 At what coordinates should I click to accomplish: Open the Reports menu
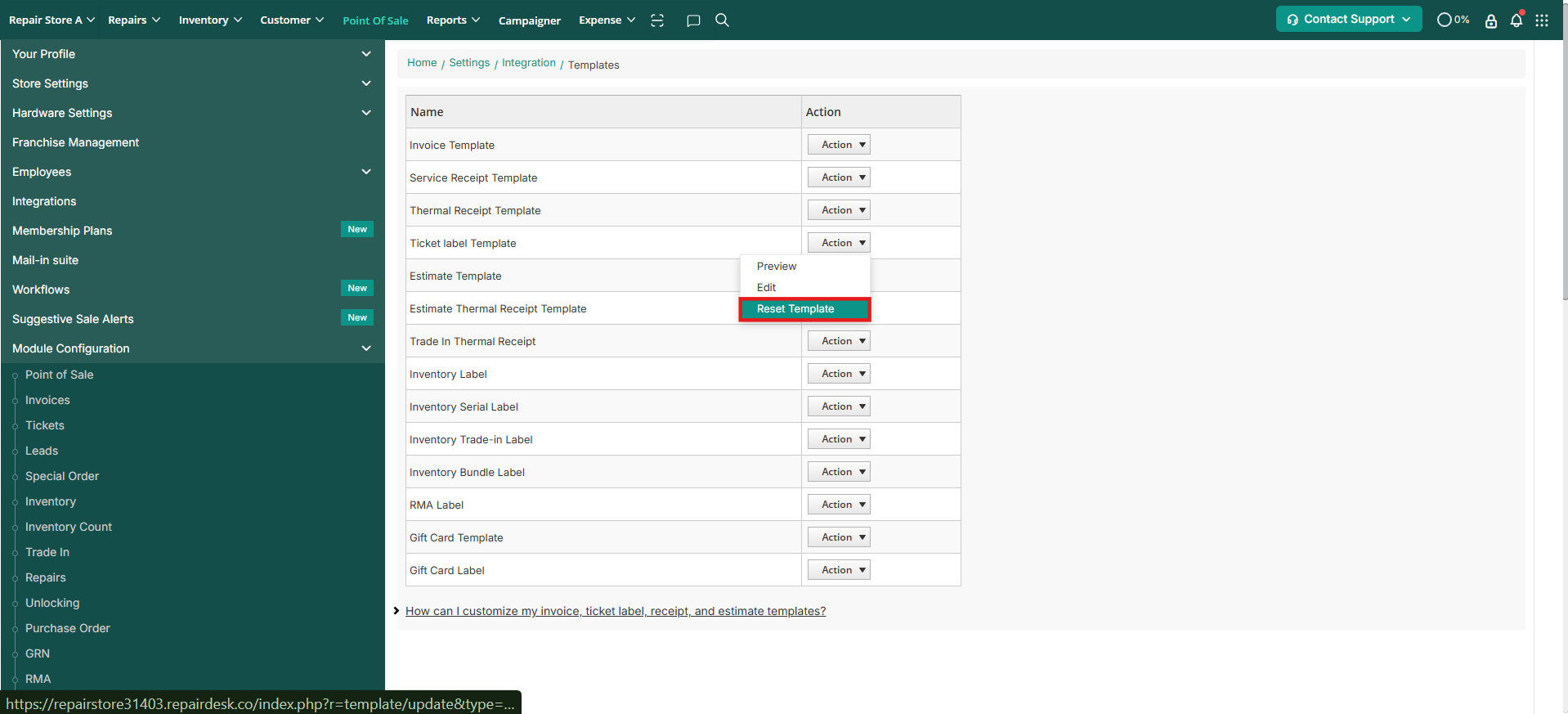(x=453, y=20)
